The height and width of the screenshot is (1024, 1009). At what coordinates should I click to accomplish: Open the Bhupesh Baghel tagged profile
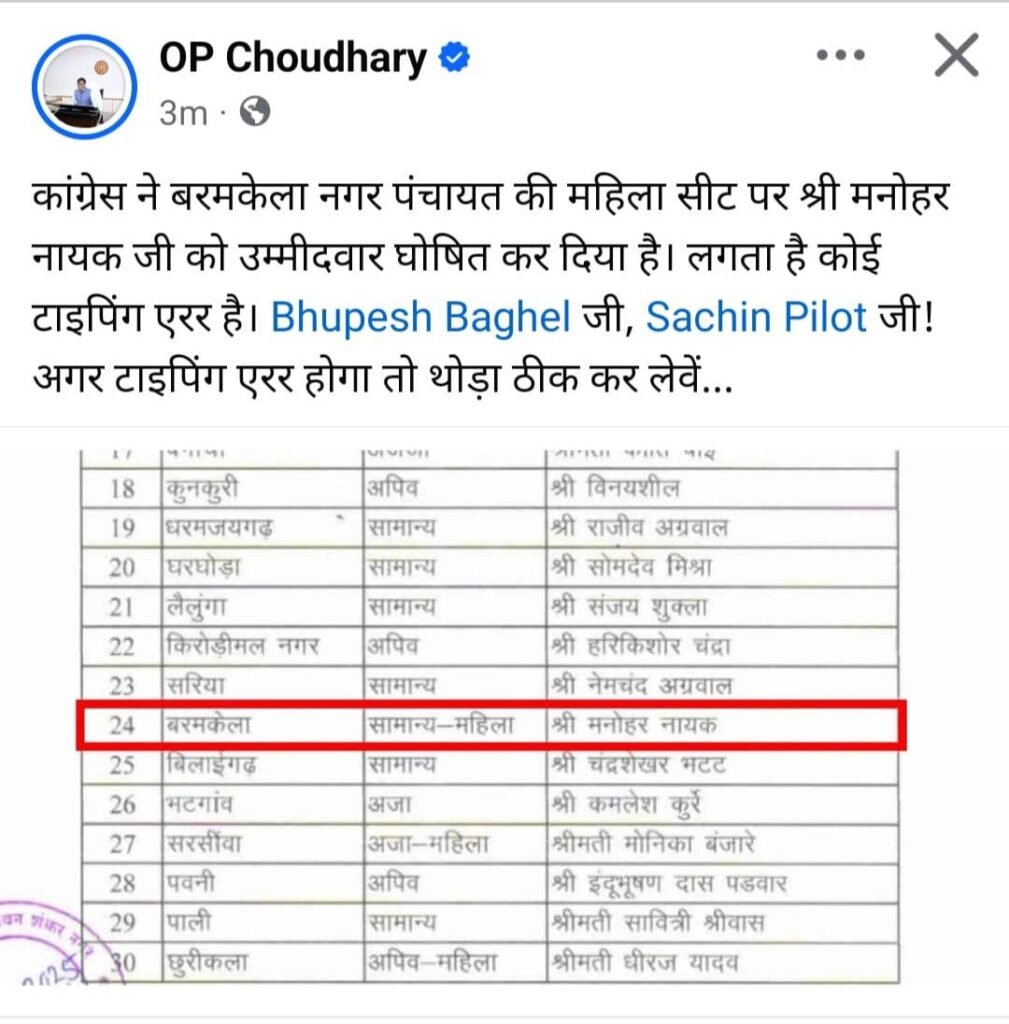pyautogui.click(x=422, y=317)
